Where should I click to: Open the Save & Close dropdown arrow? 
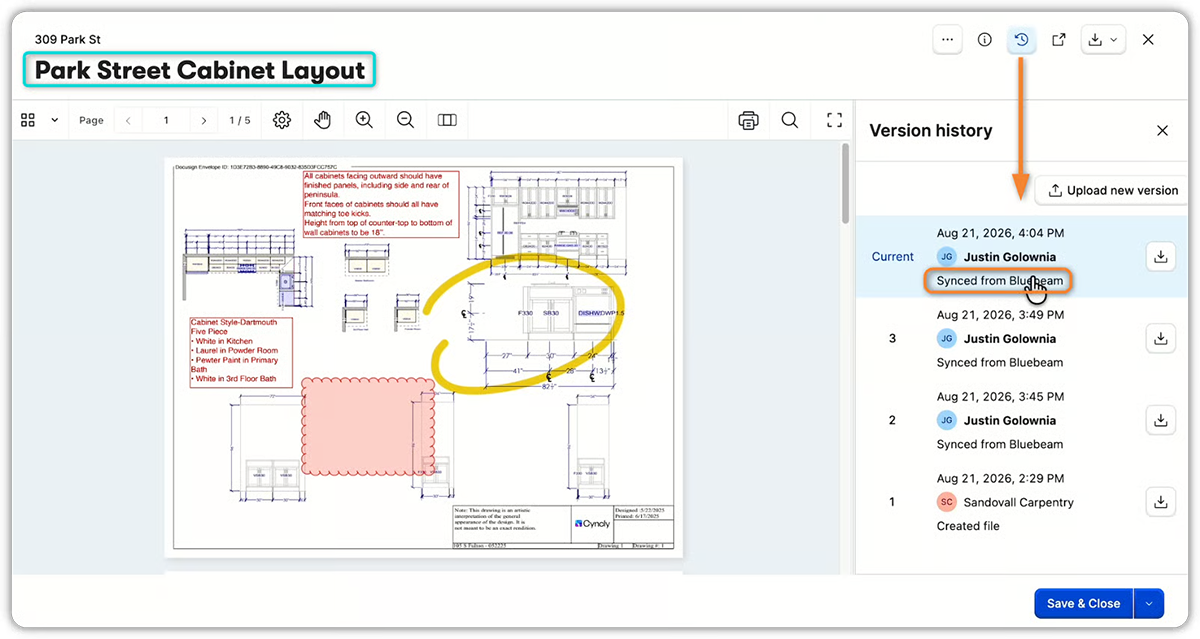[x=1149, y=604]
